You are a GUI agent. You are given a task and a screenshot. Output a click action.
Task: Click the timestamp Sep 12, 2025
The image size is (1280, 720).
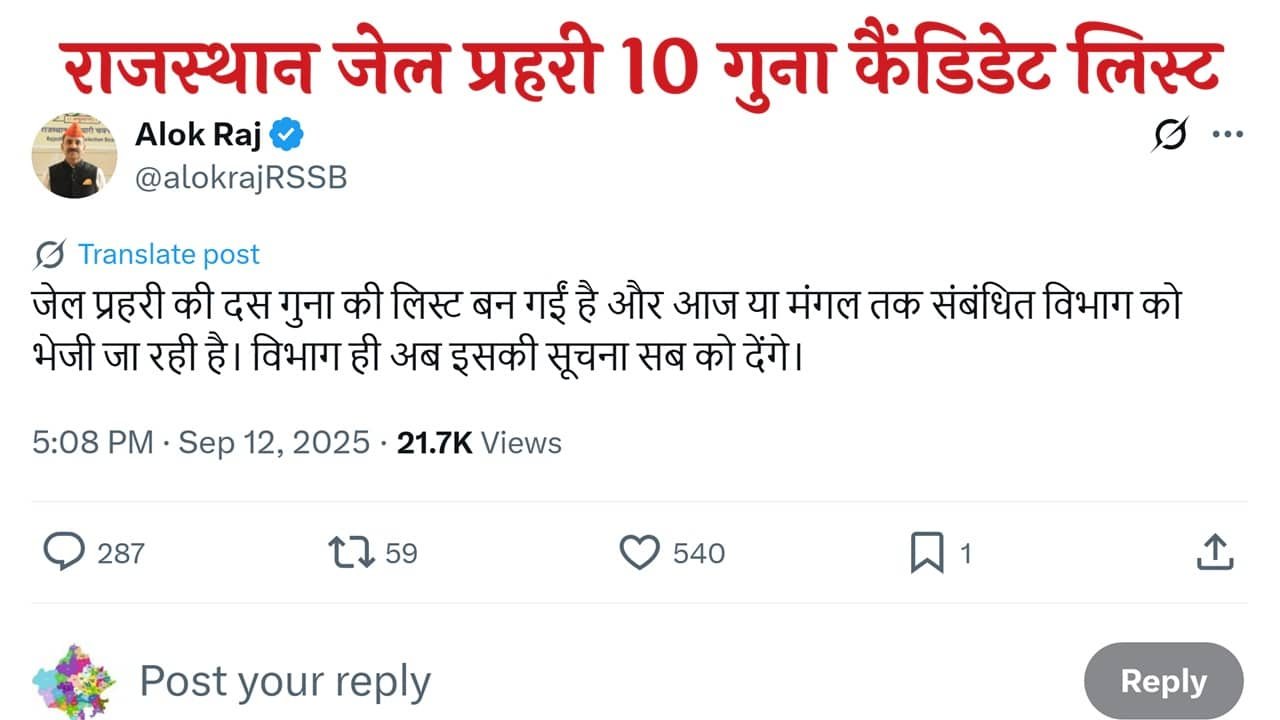(272, 442)
